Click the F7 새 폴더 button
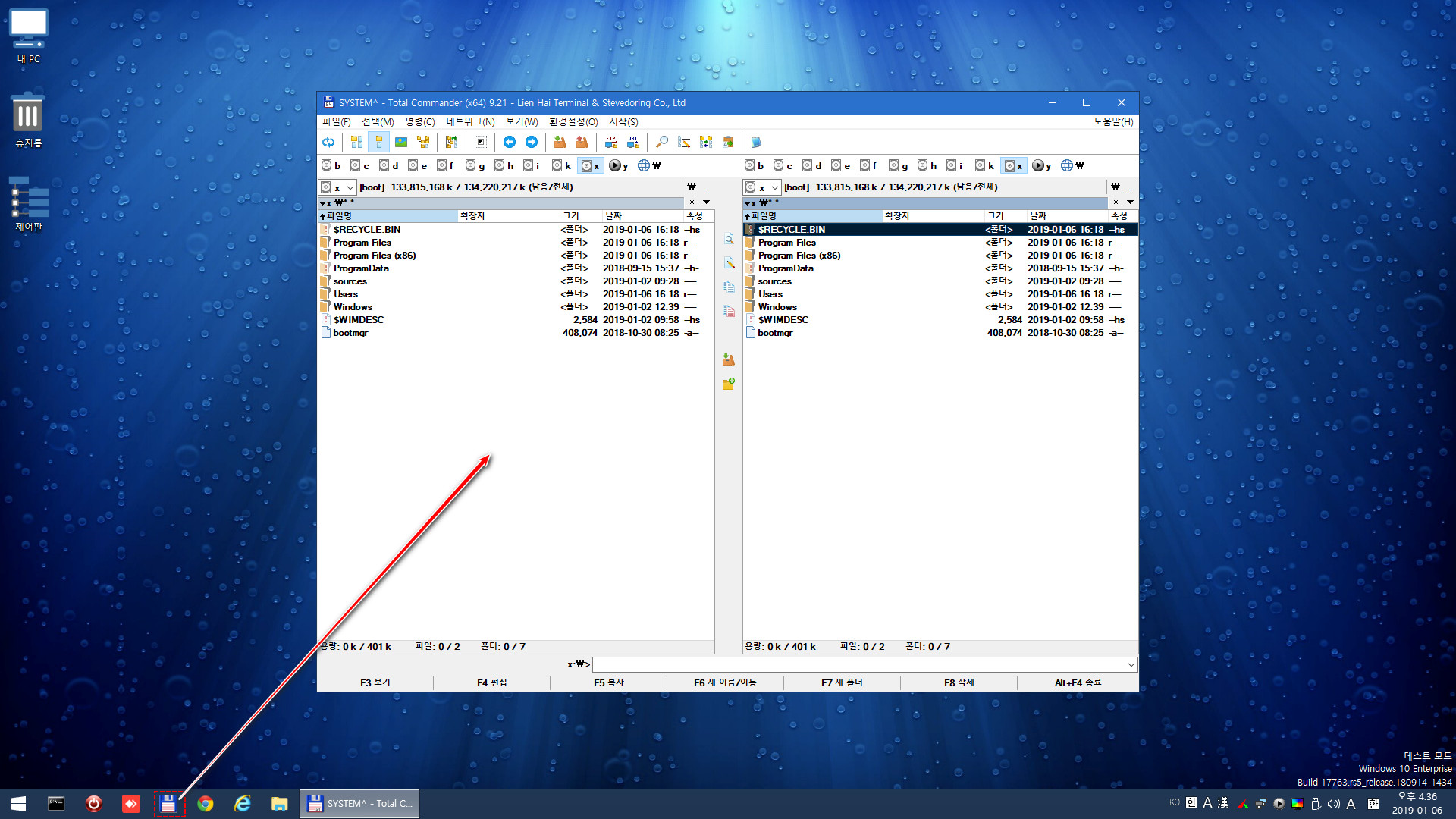Image resolution: width=1456 pixels, height=819 pixels. pos(842,682)
